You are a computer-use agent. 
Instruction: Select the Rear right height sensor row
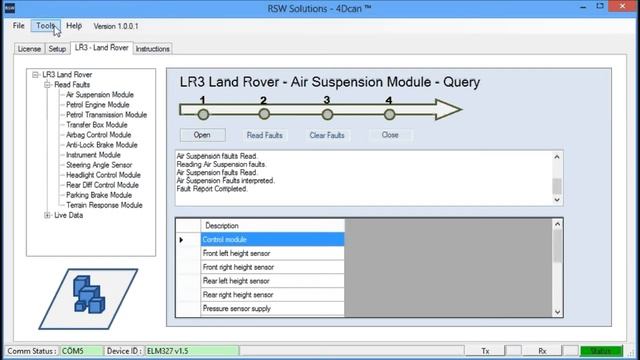pyautogui.click(x=272, y=295)
